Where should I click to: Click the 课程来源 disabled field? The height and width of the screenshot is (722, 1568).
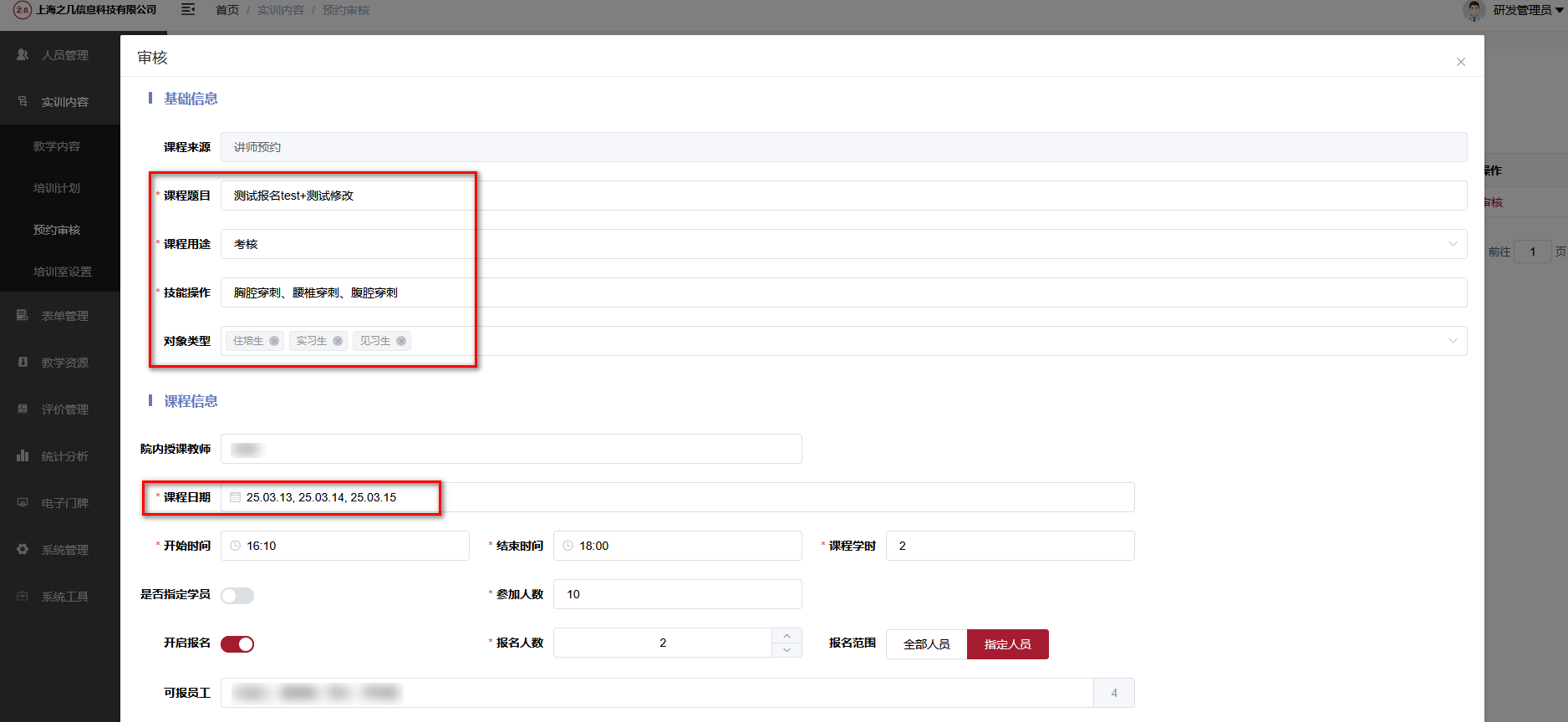(x=844, y=147)
